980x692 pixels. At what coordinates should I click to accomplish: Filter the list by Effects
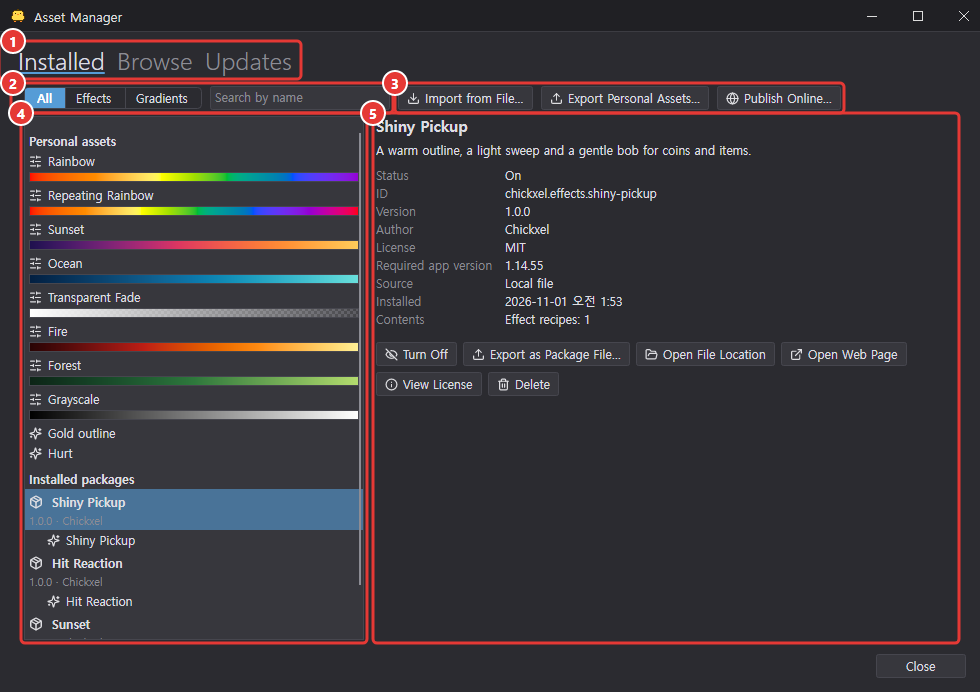94,98
